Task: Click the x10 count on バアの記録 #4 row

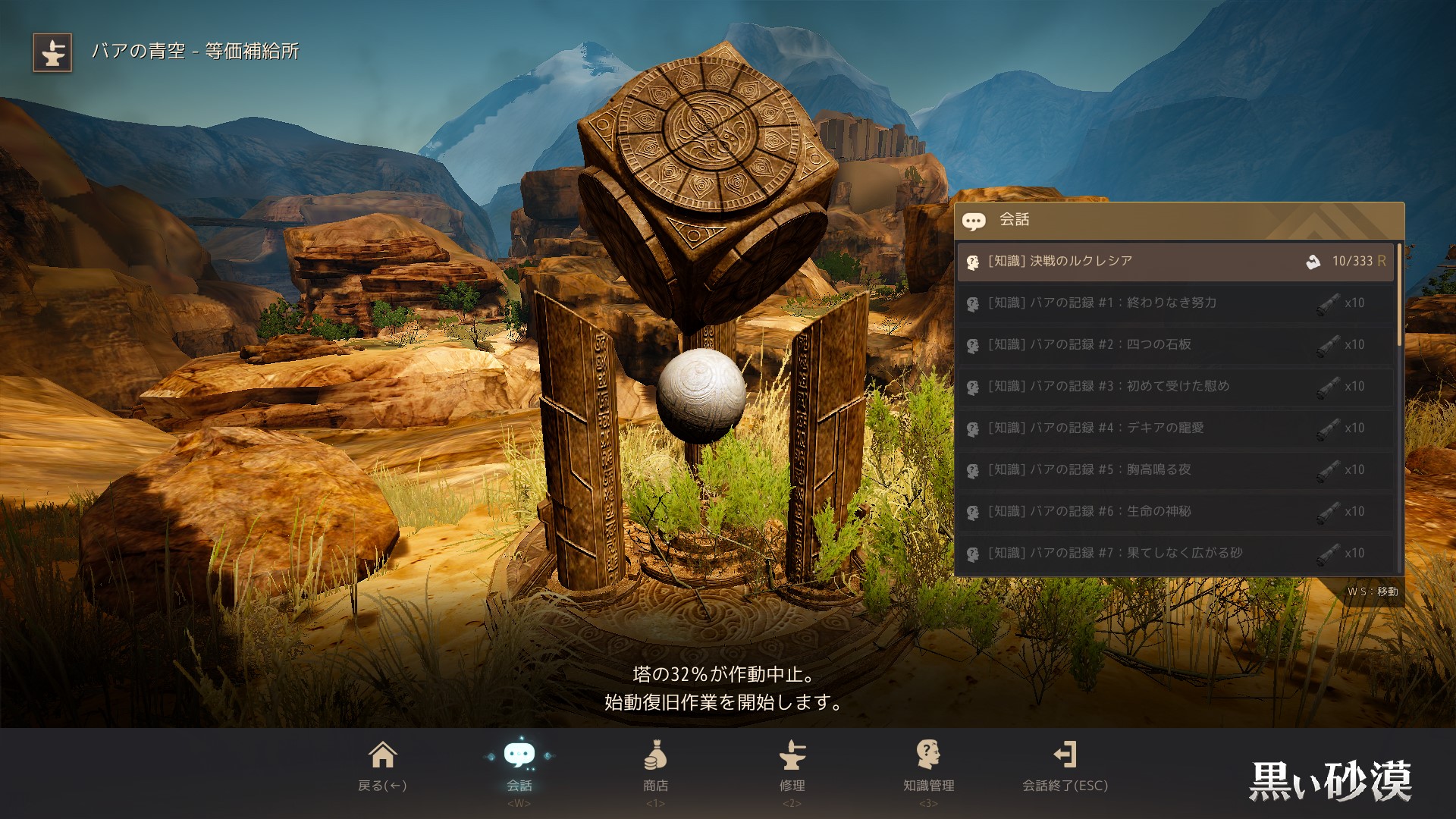Action: [1354, 428]
